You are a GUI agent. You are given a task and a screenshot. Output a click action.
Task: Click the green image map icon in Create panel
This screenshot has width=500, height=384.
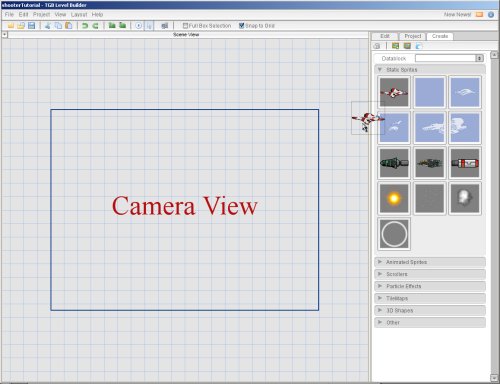pos(407,46)
